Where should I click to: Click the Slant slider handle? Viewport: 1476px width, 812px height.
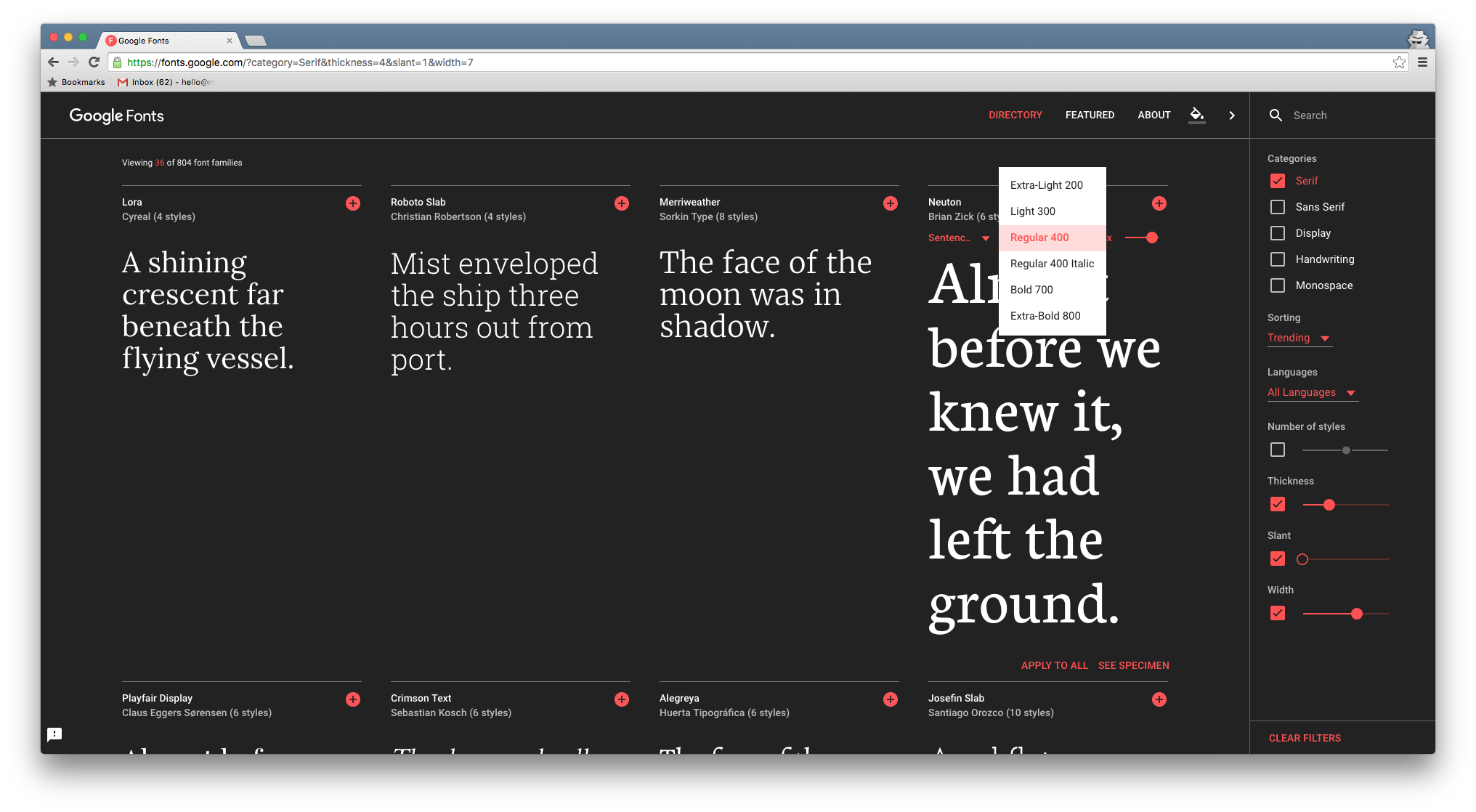1302,559
